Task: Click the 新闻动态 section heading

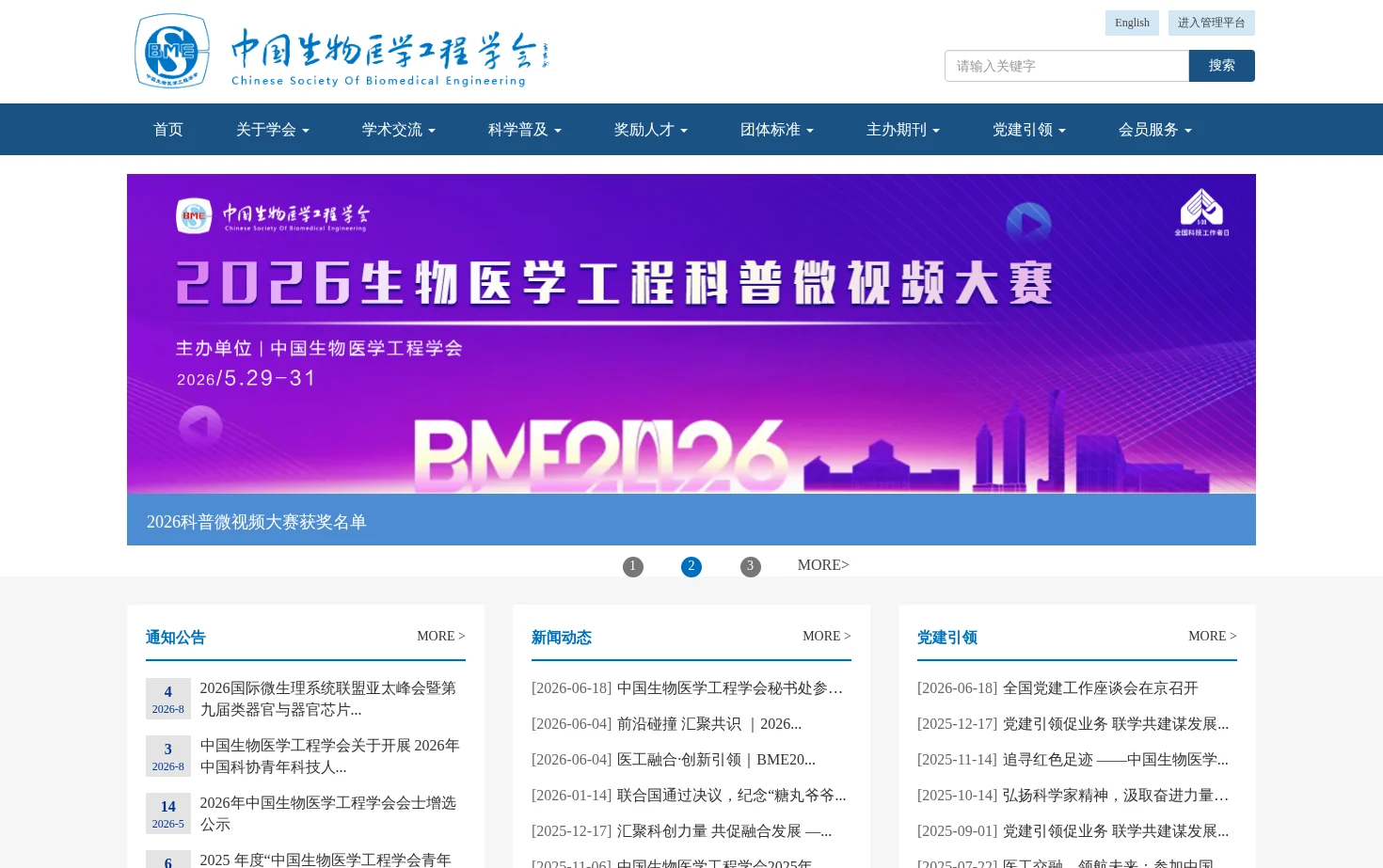Action: tap(562, 638)
